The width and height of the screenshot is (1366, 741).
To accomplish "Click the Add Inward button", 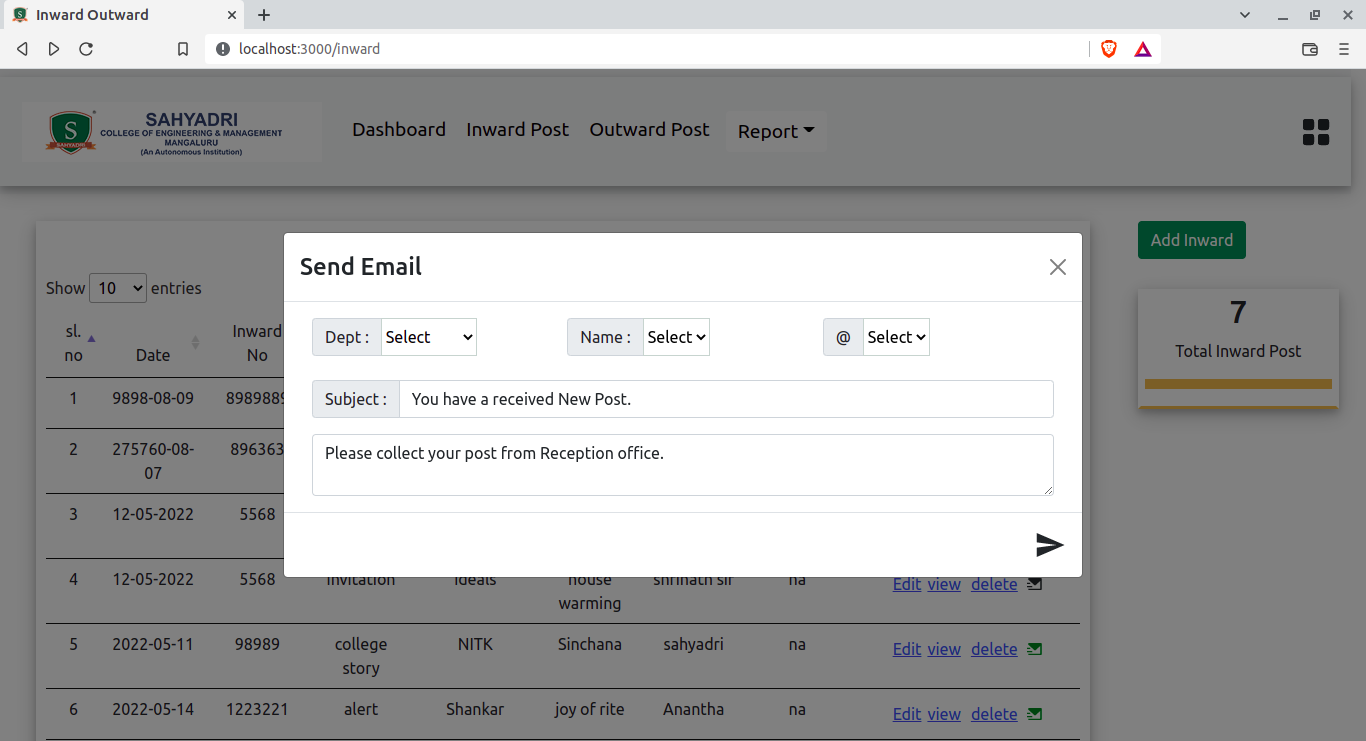I will [1191, 240].
